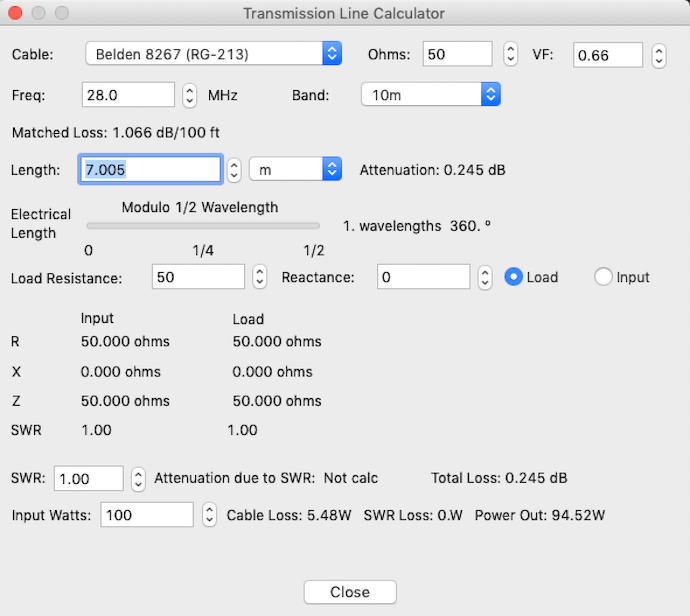Click the Ohms stepper control
This screenshot has width=690, height=616.
coord(510,54)
